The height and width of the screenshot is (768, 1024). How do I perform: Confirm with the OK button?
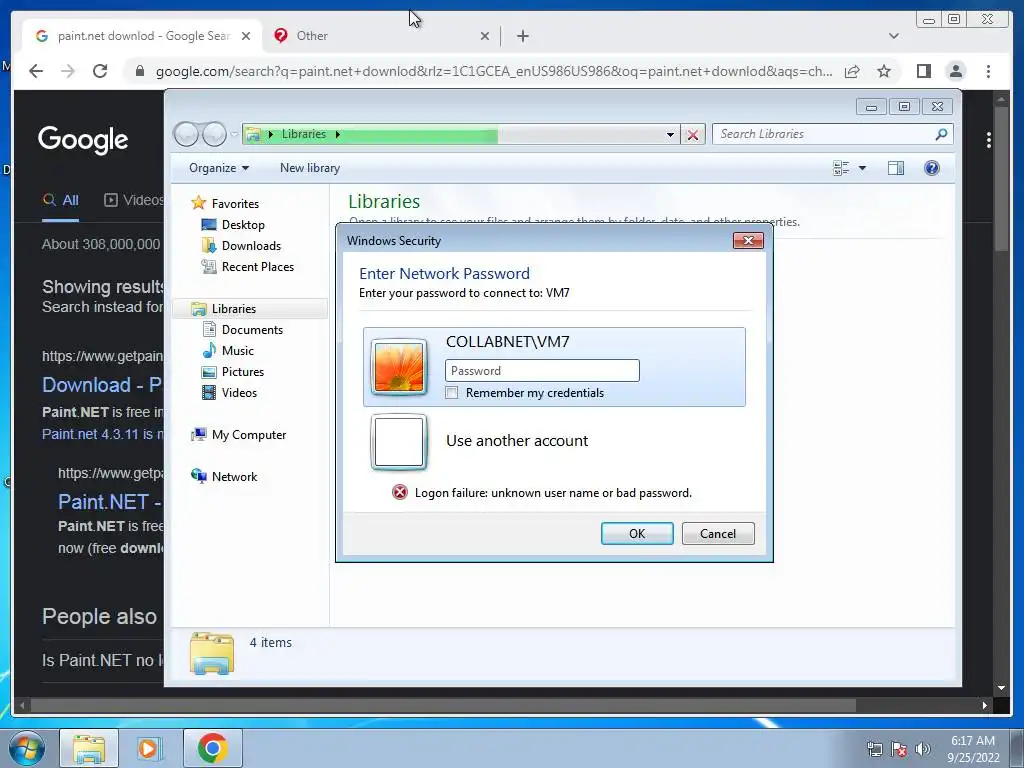click(637, 534)
